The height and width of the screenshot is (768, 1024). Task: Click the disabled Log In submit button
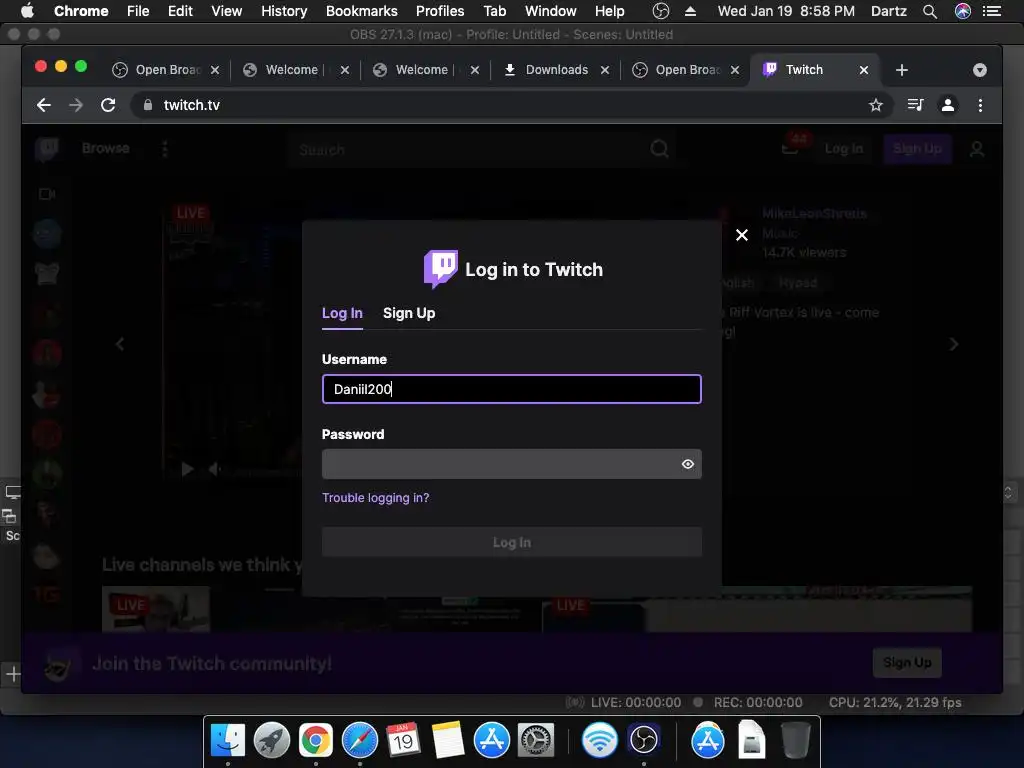(x=511, y=542)
